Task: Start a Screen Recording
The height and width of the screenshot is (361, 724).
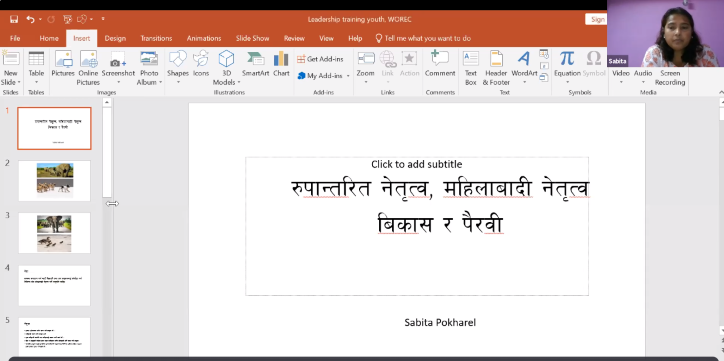Action: coord(670,78)
